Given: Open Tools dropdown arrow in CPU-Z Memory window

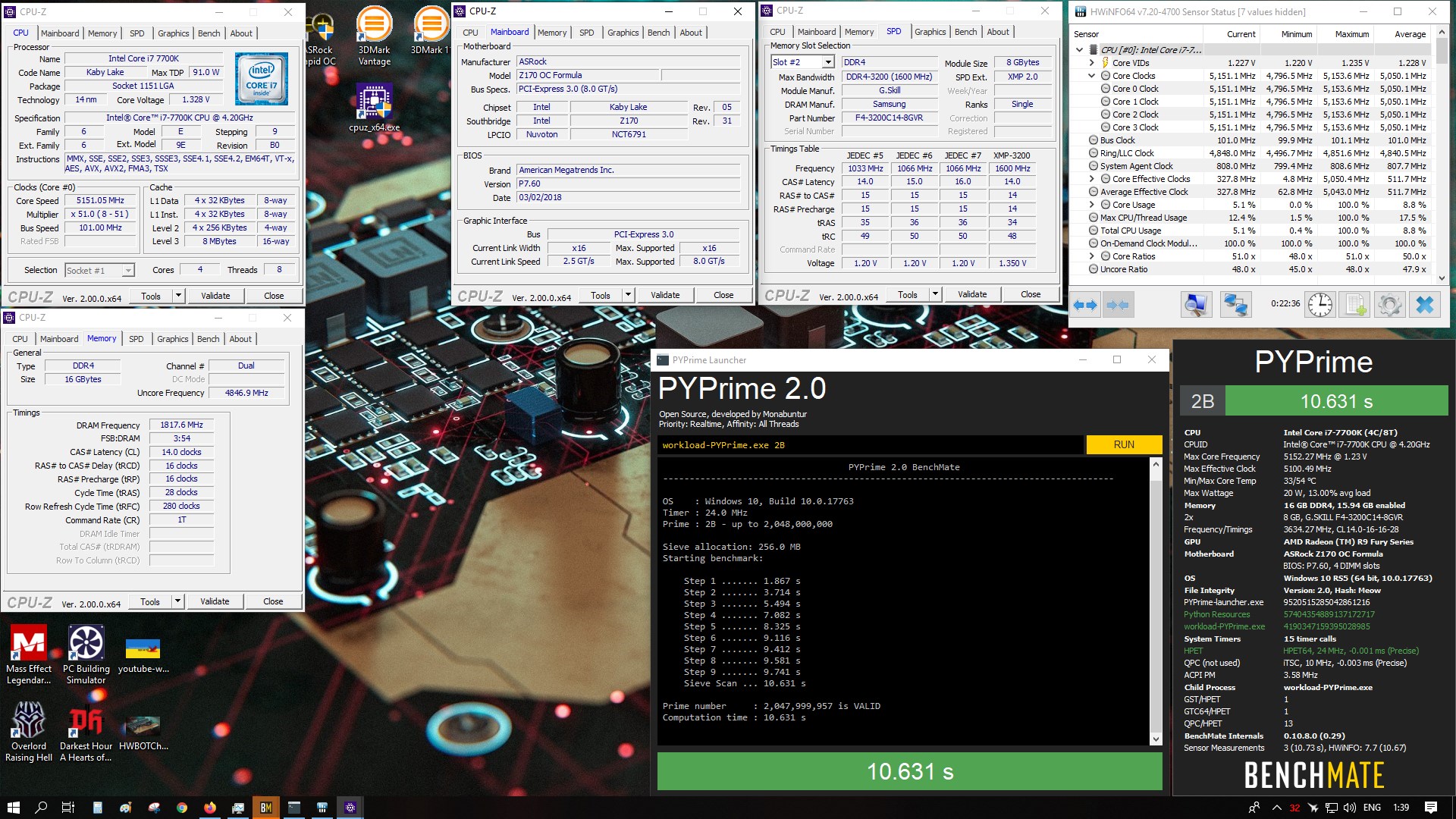Looking at the screenshot, I should (x=177, y=601).
